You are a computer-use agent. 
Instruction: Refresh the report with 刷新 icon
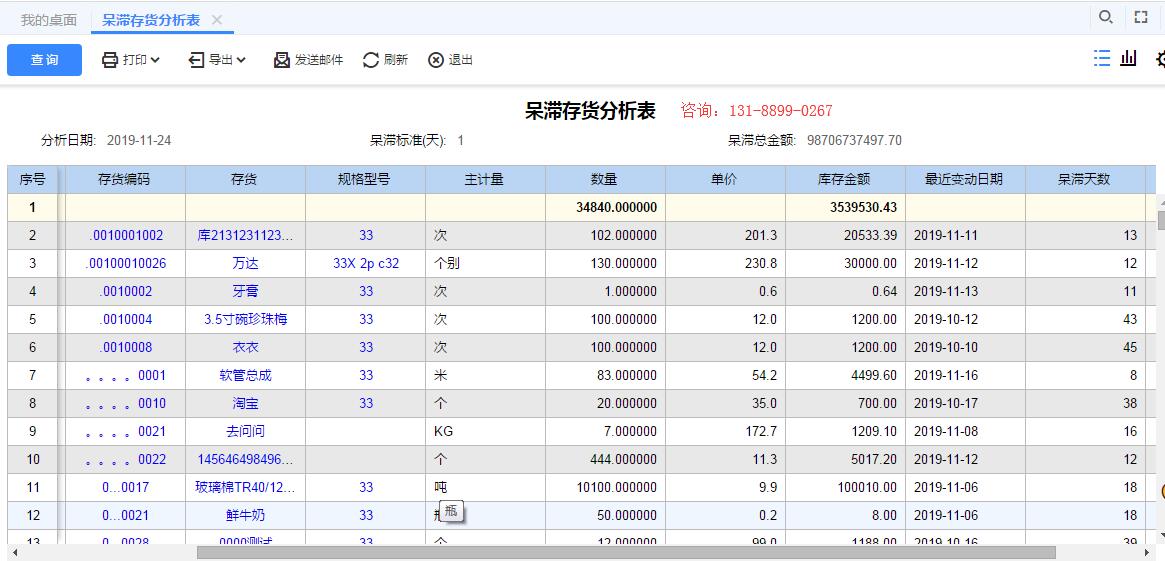pyautogui.click(x=371, y=60)
